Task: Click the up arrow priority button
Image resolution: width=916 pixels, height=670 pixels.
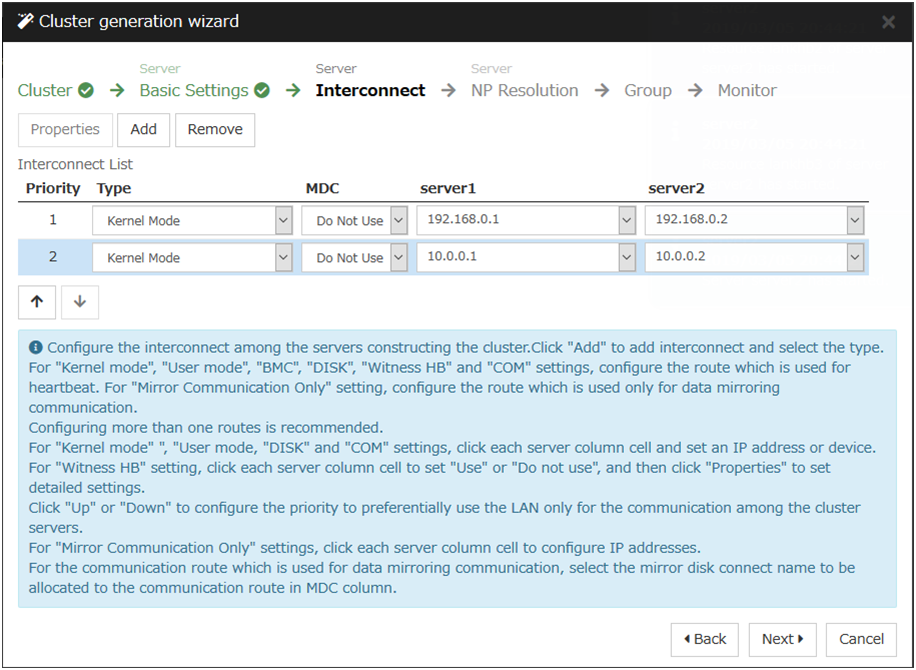Action: tap(36, 302)
